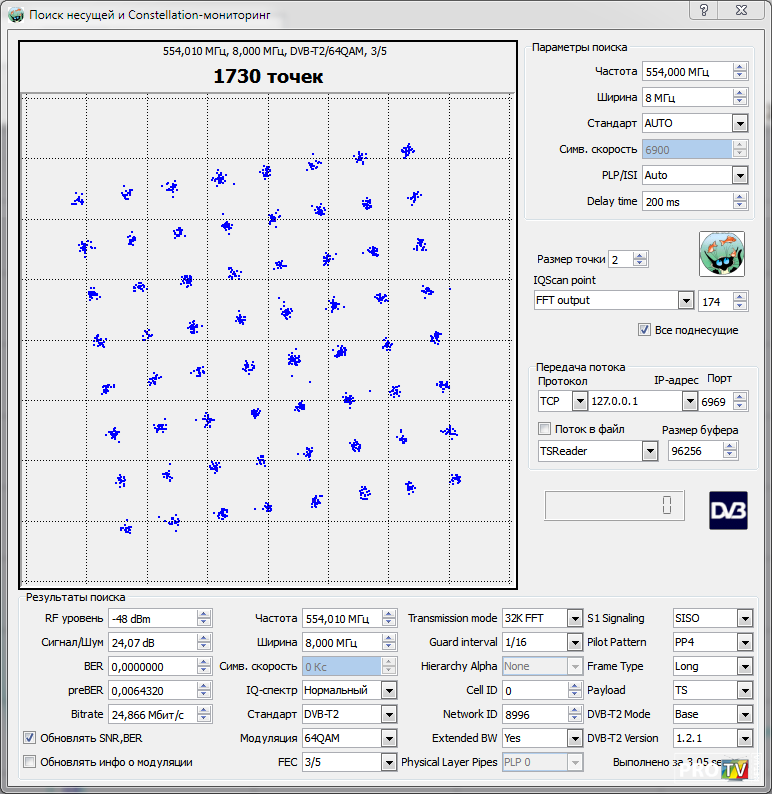This screenshot has width=772, height=794.
Task: Open the Стандарт AUTO dropdown
Action: (740, 124)
